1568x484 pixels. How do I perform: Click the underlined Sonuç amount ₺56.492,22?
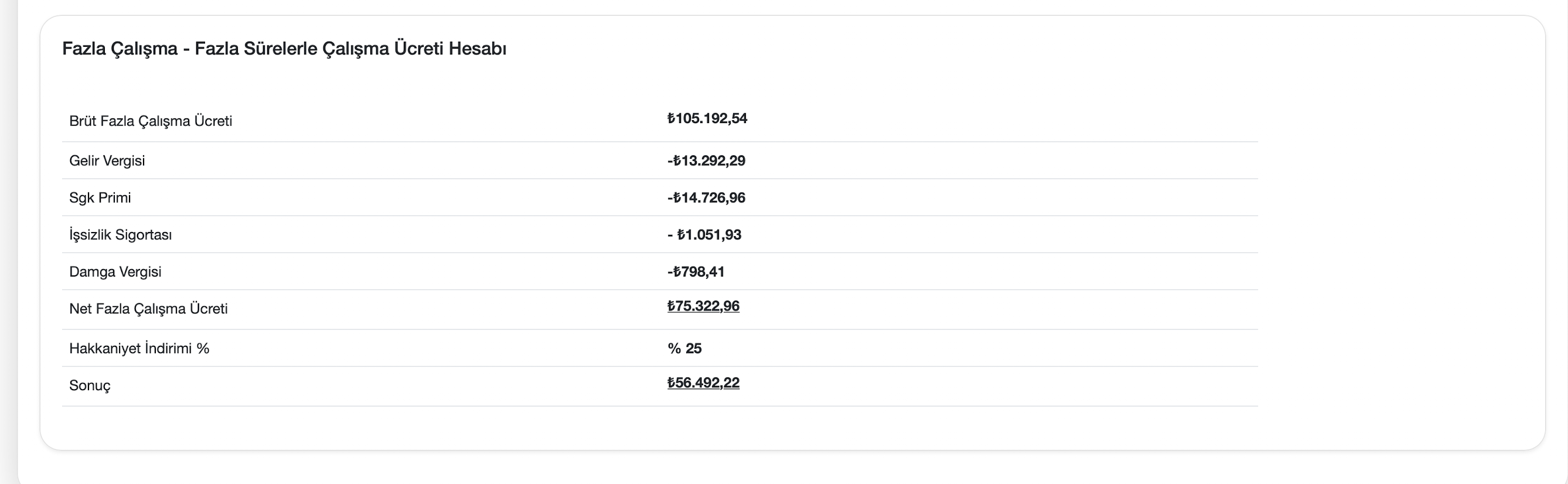click(703, 383)
